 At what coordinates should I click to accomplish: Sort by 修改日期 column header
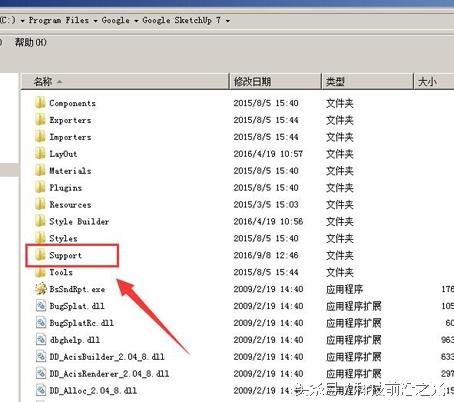point(276,81)
